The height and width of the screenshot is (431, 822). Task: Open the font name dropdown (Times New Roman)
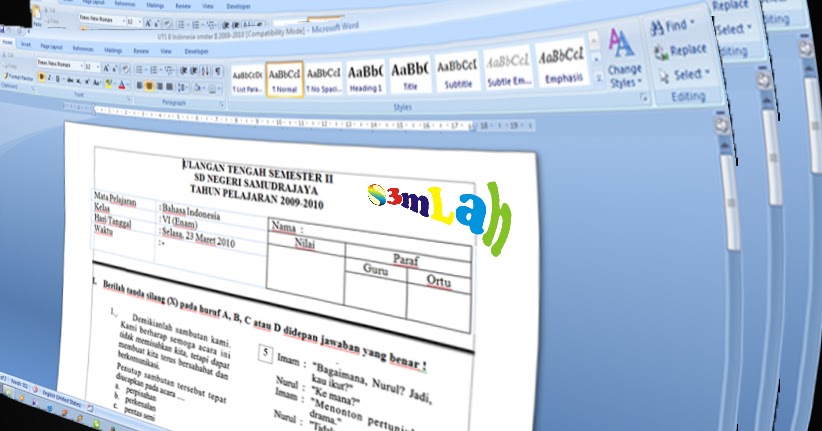click(x=82, y=66)
